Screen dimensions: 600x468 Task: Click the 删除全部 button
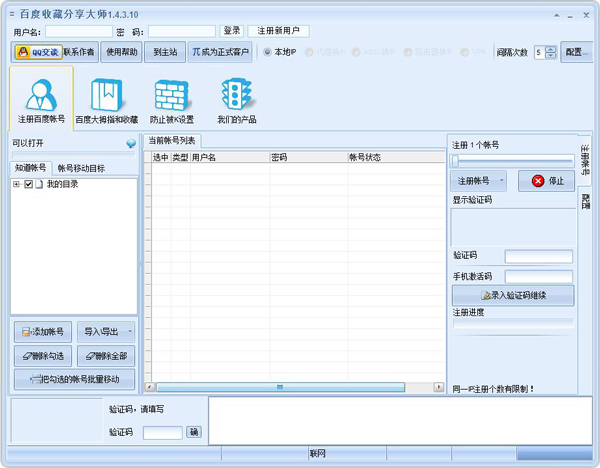106,356
